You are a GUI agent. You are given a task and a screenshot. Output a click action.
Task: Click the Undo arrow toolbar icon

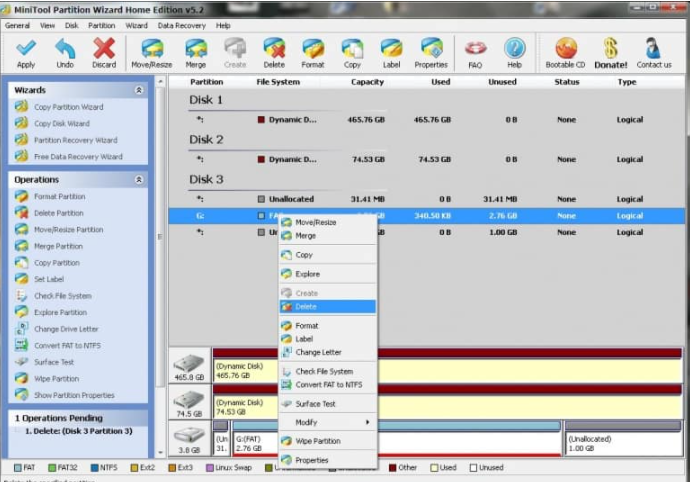pyautogui.click(x=65, y=50)
